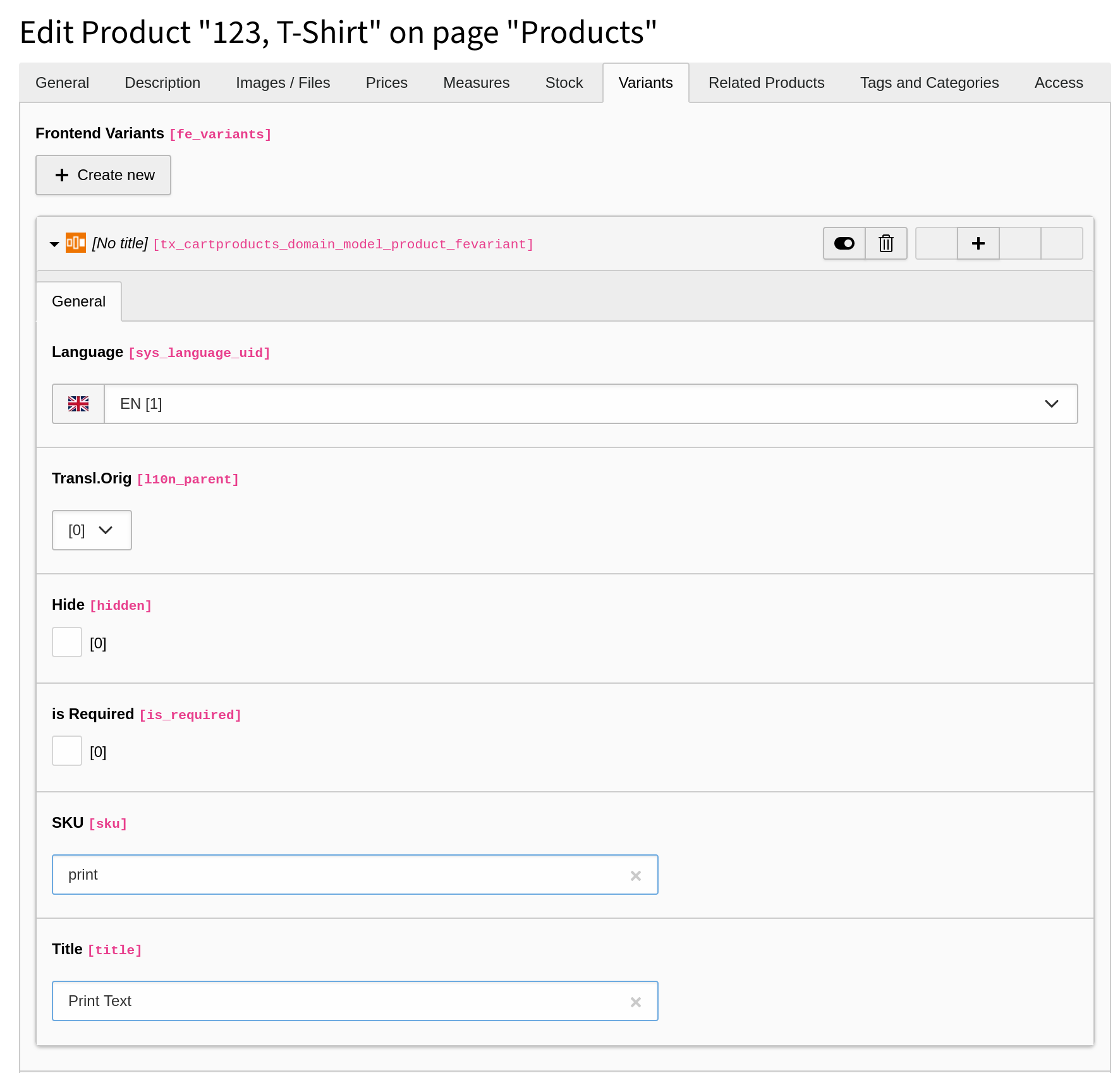Delete the variant record with trash icon
This screenshot has height=1073, width=1120.
coord(886,243)
